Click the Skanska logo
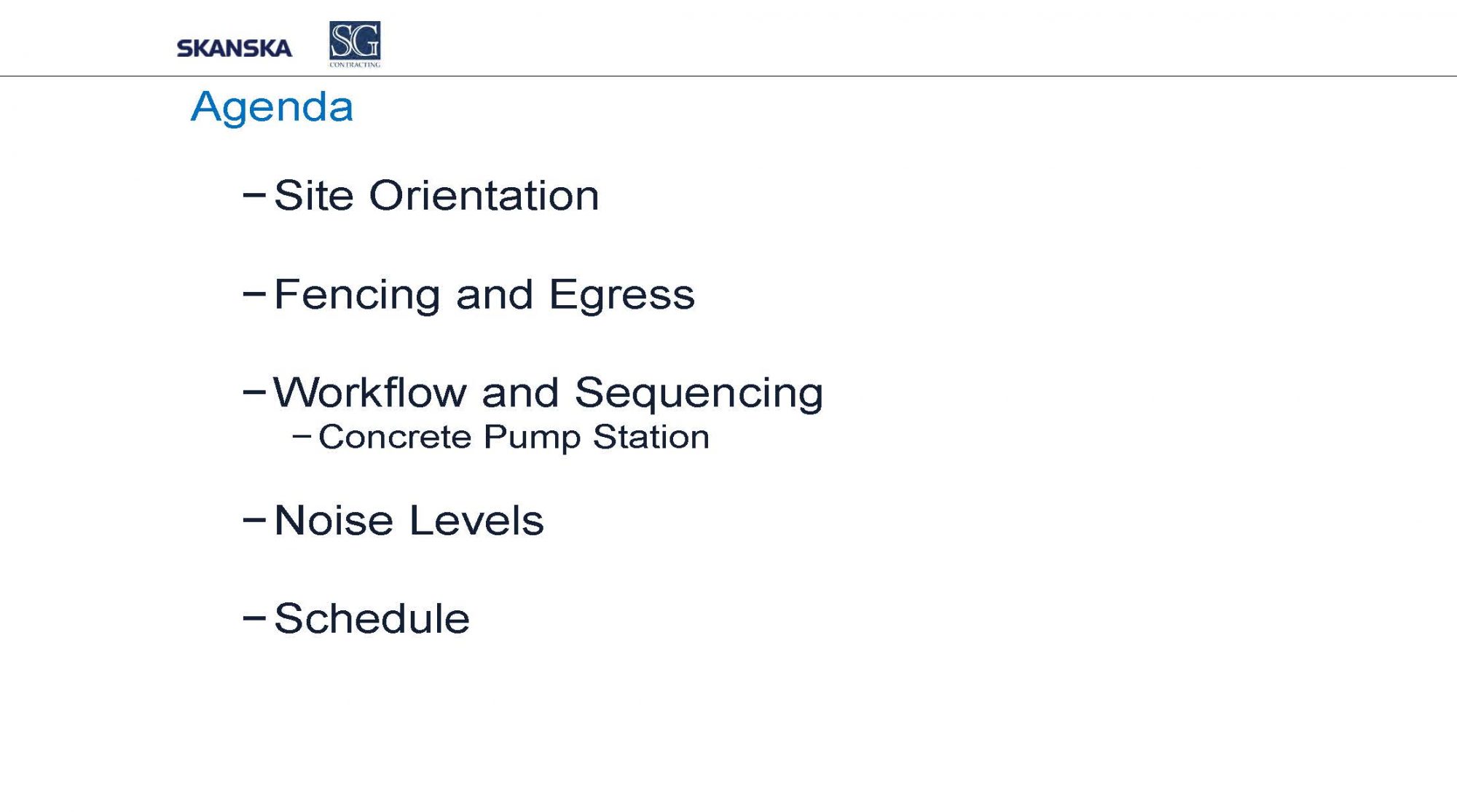Viewport: 1457px width, 812px height. point(234,48)
